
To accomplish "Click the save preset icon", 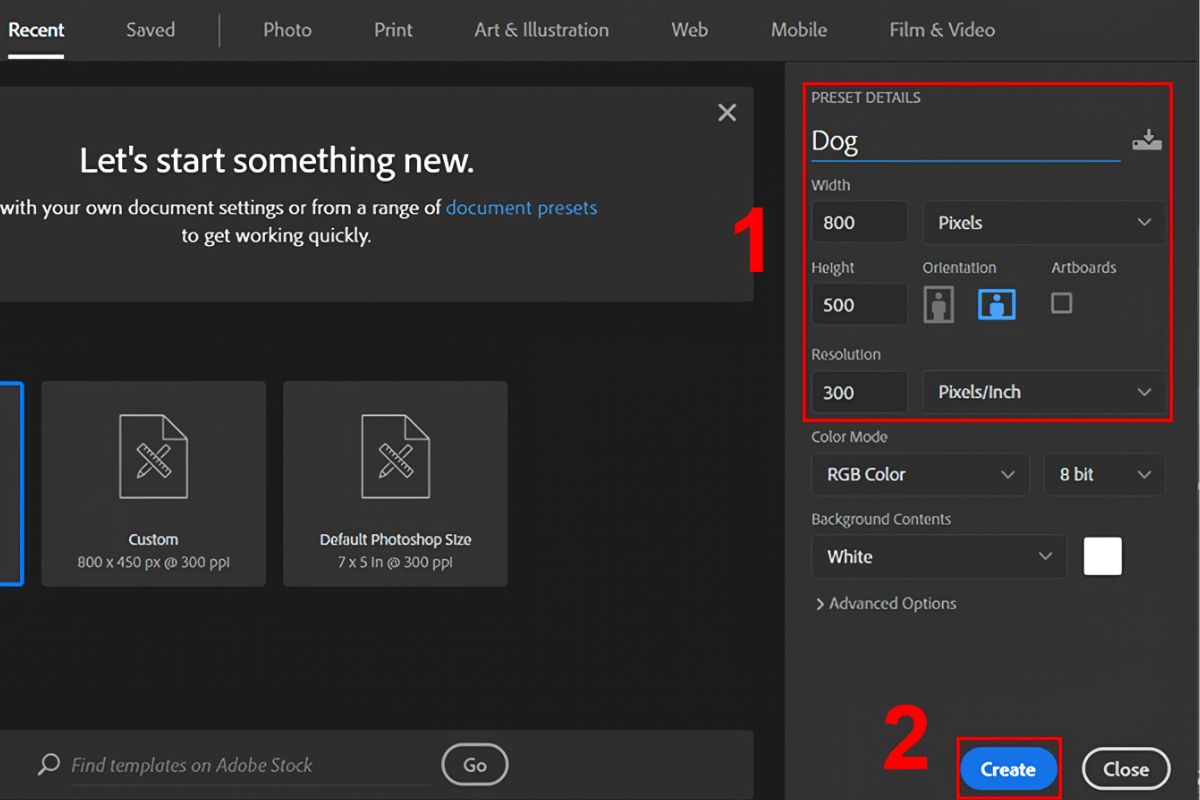I will [1147, 141].
